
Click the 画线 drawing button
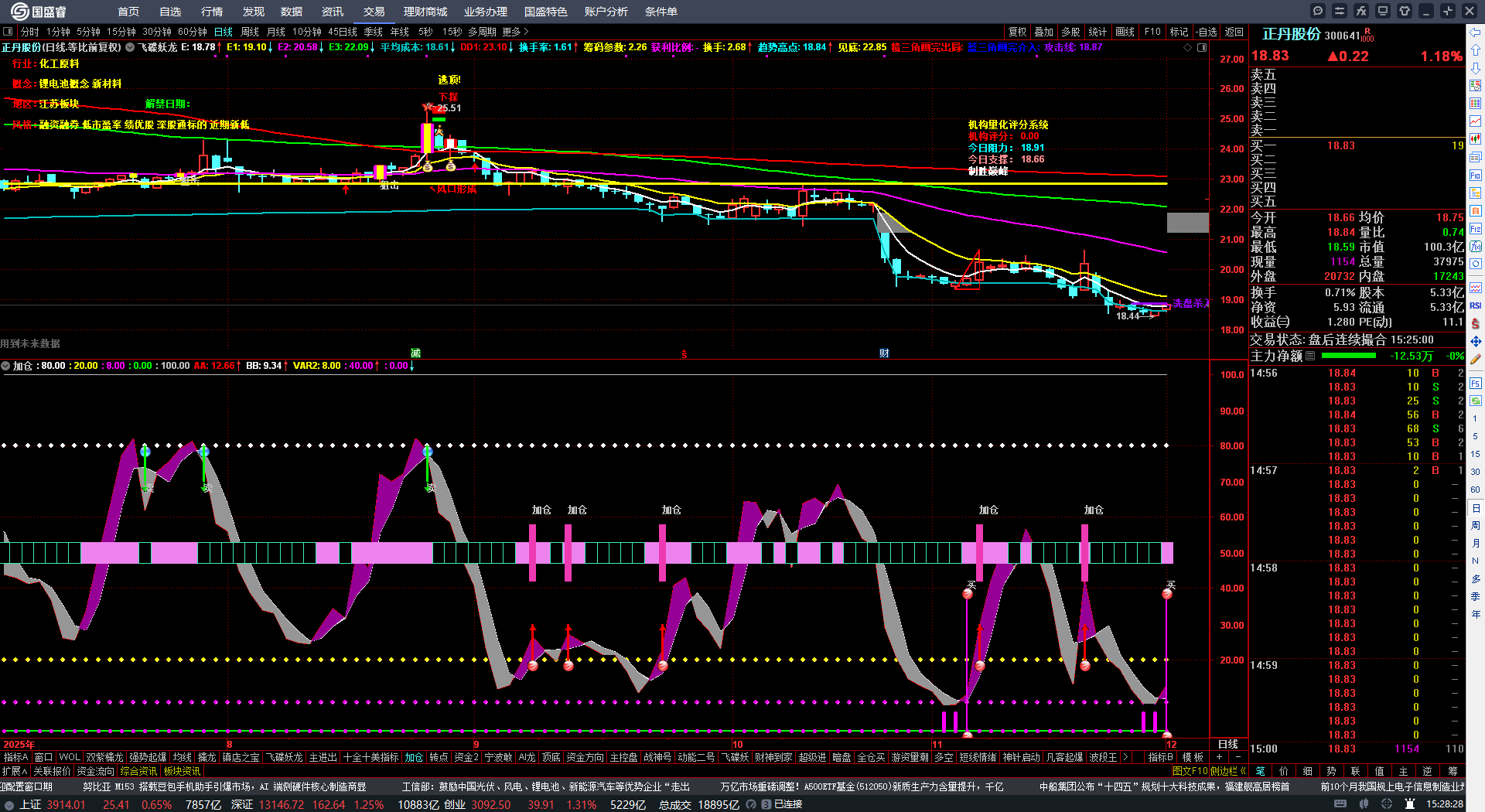tap(1125, 32)
